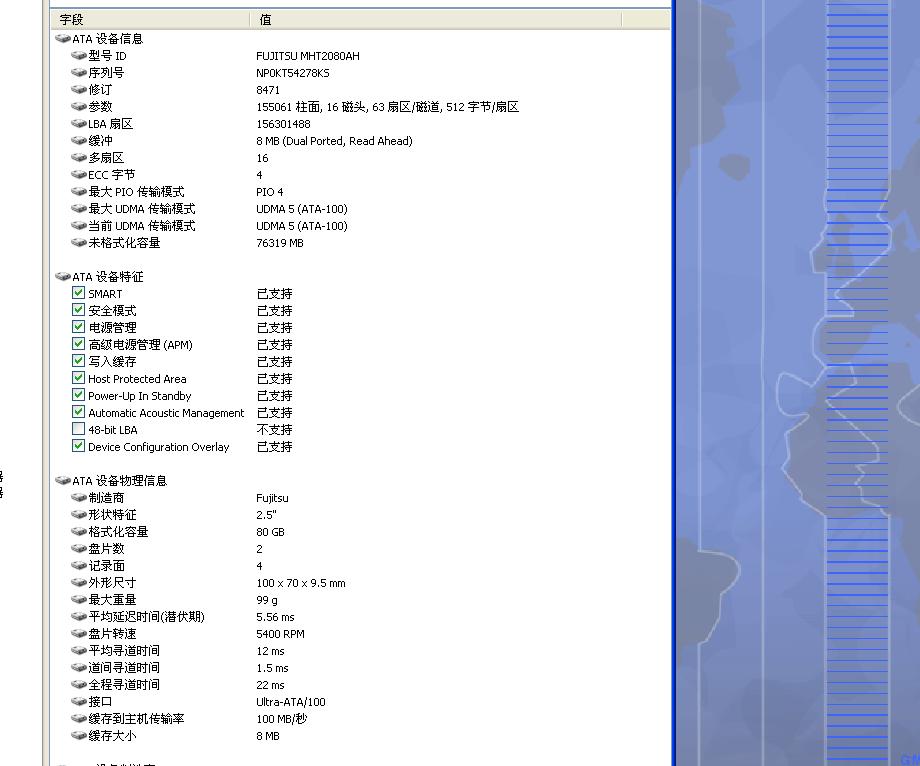Select the ATA 设备物理信息 group icon
Viewport: 920px width, 766px height.
[x=63, y=481]
